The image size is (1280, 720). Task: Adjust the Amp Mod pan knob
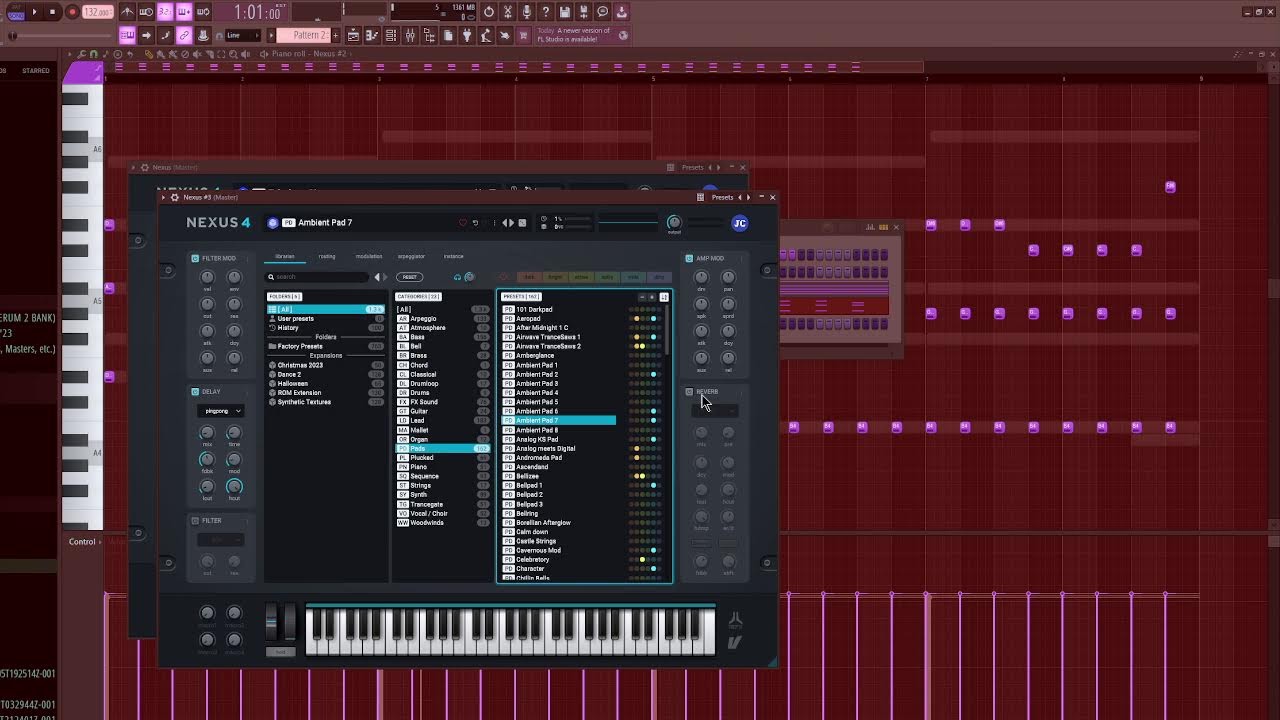tap(728, 277)
